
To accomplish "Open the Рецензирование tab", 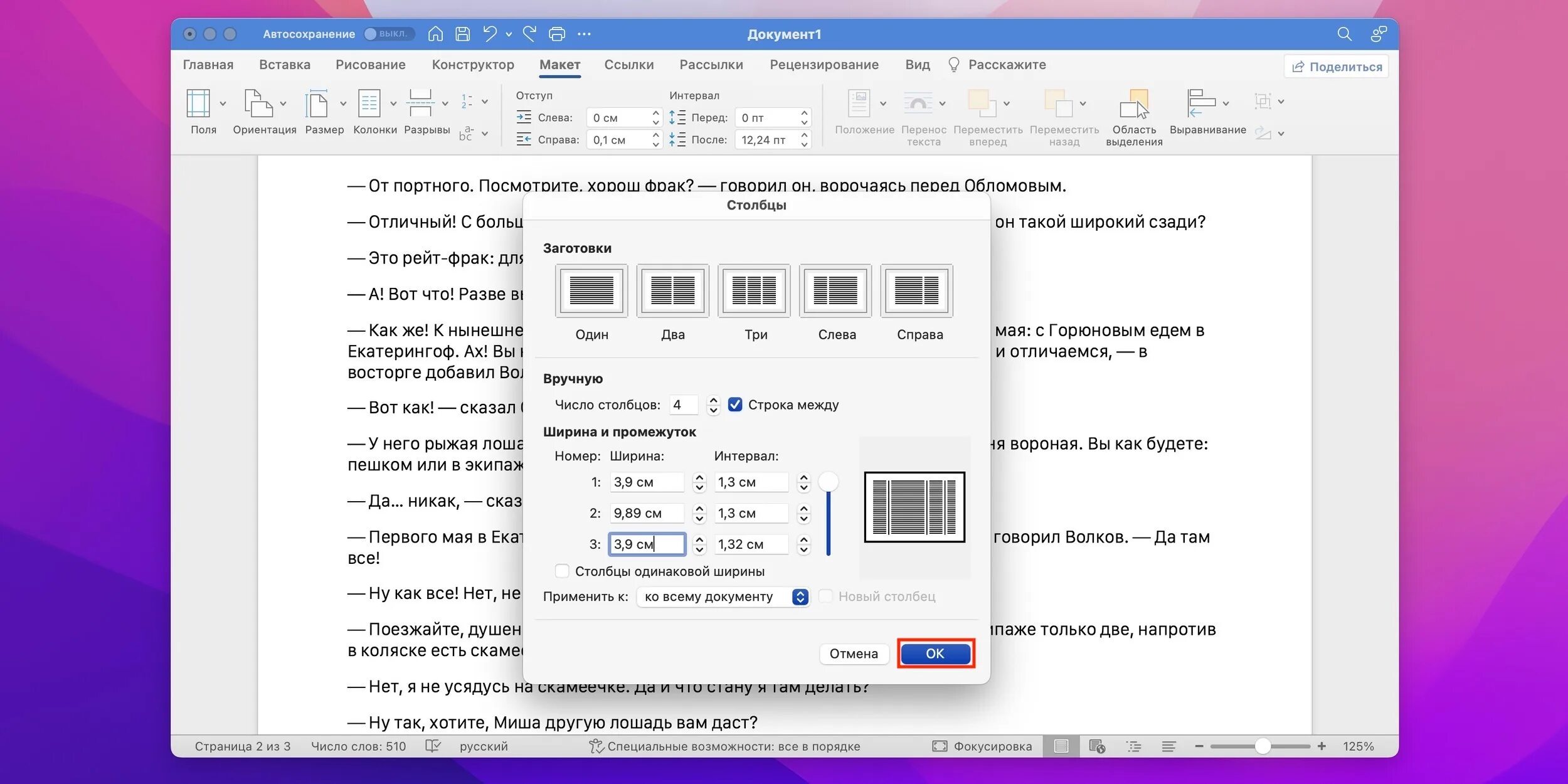I will tap(824, 65).
